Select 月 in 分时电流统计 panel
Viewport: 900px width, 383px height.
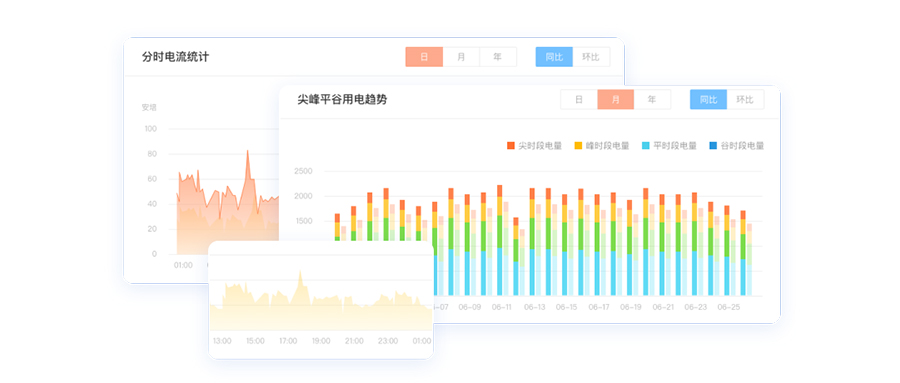(x=461, y=57)
